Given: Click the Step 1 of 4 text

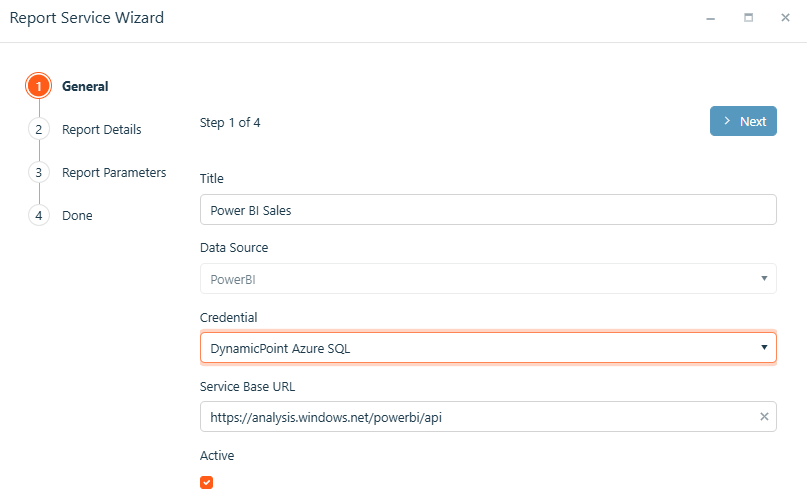Looking at the screenshot, I should click(x=230, y=122).
